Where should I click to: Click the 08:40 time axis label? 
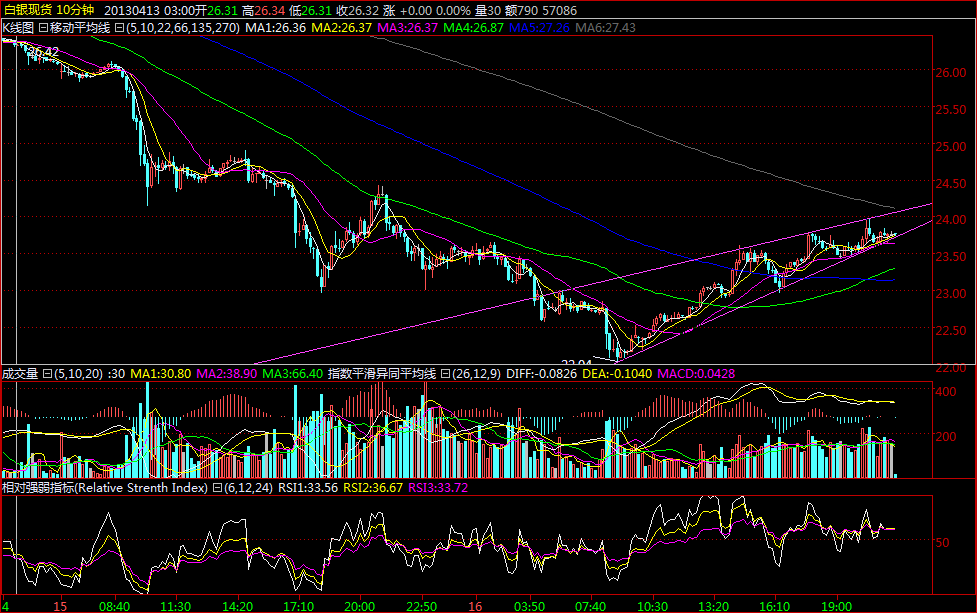pyautogui.click(x=115, y=606)
